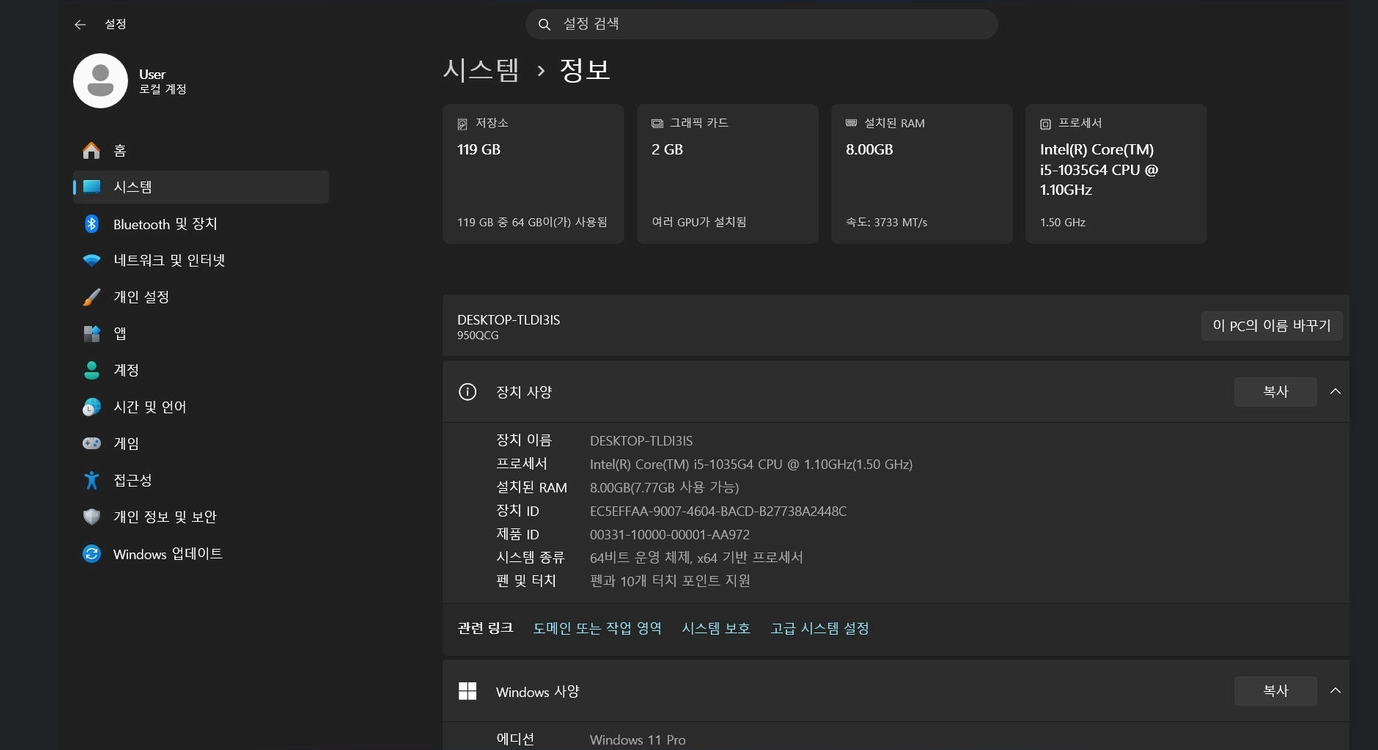Open 게임 gaming settings
Image resolution: width=1378 pixels, height=750 pixels.
pyautogui.click(x=201, y=444)
